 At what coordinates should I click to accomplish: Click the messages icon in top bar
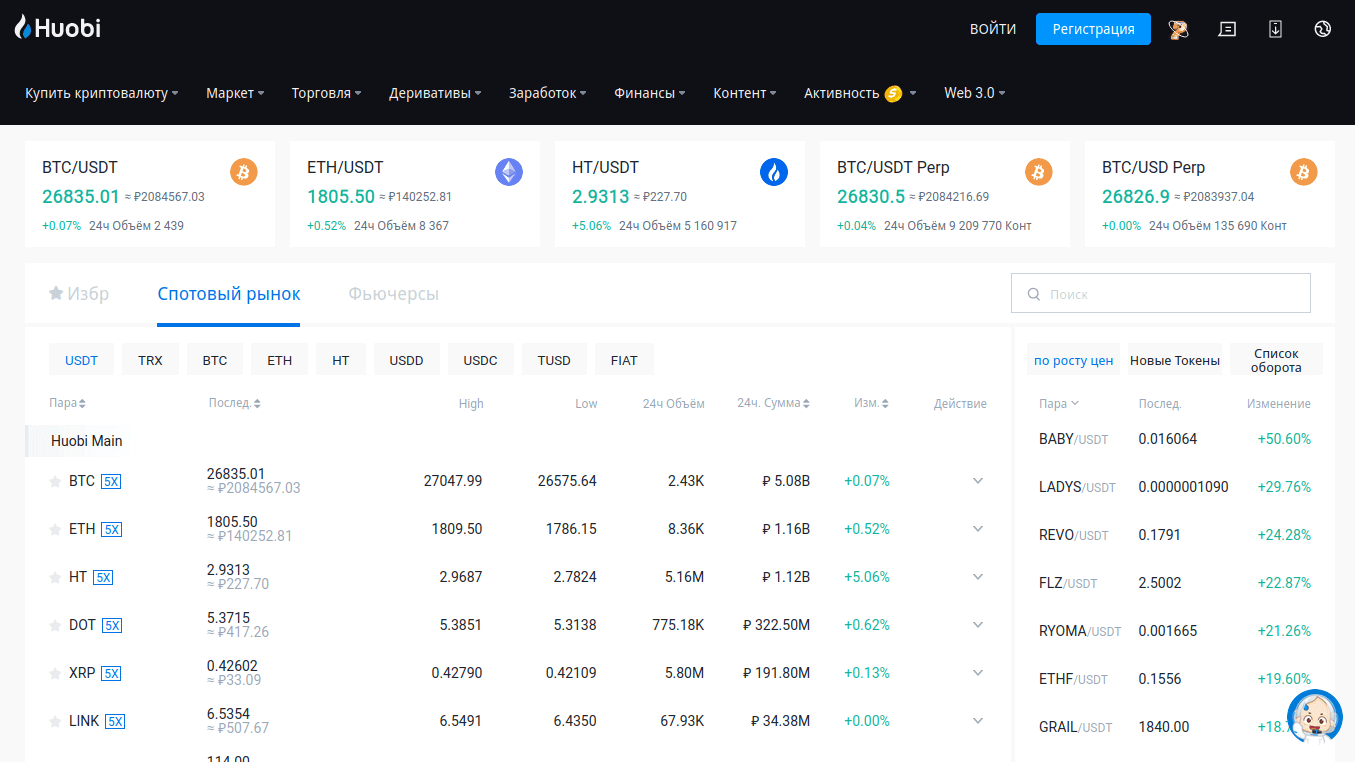pos(1227,29)
